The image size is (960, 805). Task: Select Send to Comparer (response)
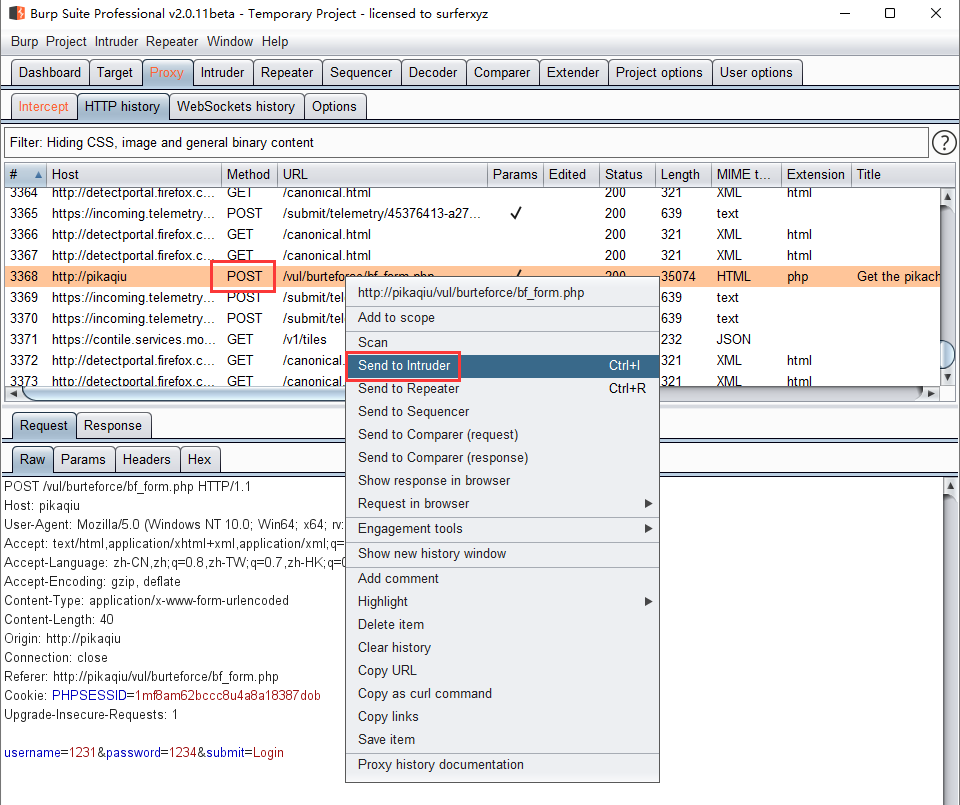point(502,458)
